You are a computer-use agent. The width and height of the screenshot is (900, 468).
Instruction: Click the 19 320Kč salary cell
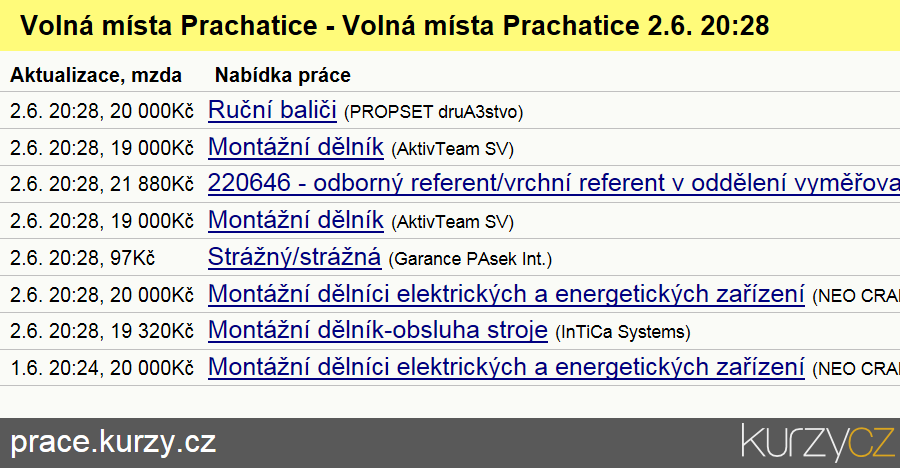pos(152,331)
